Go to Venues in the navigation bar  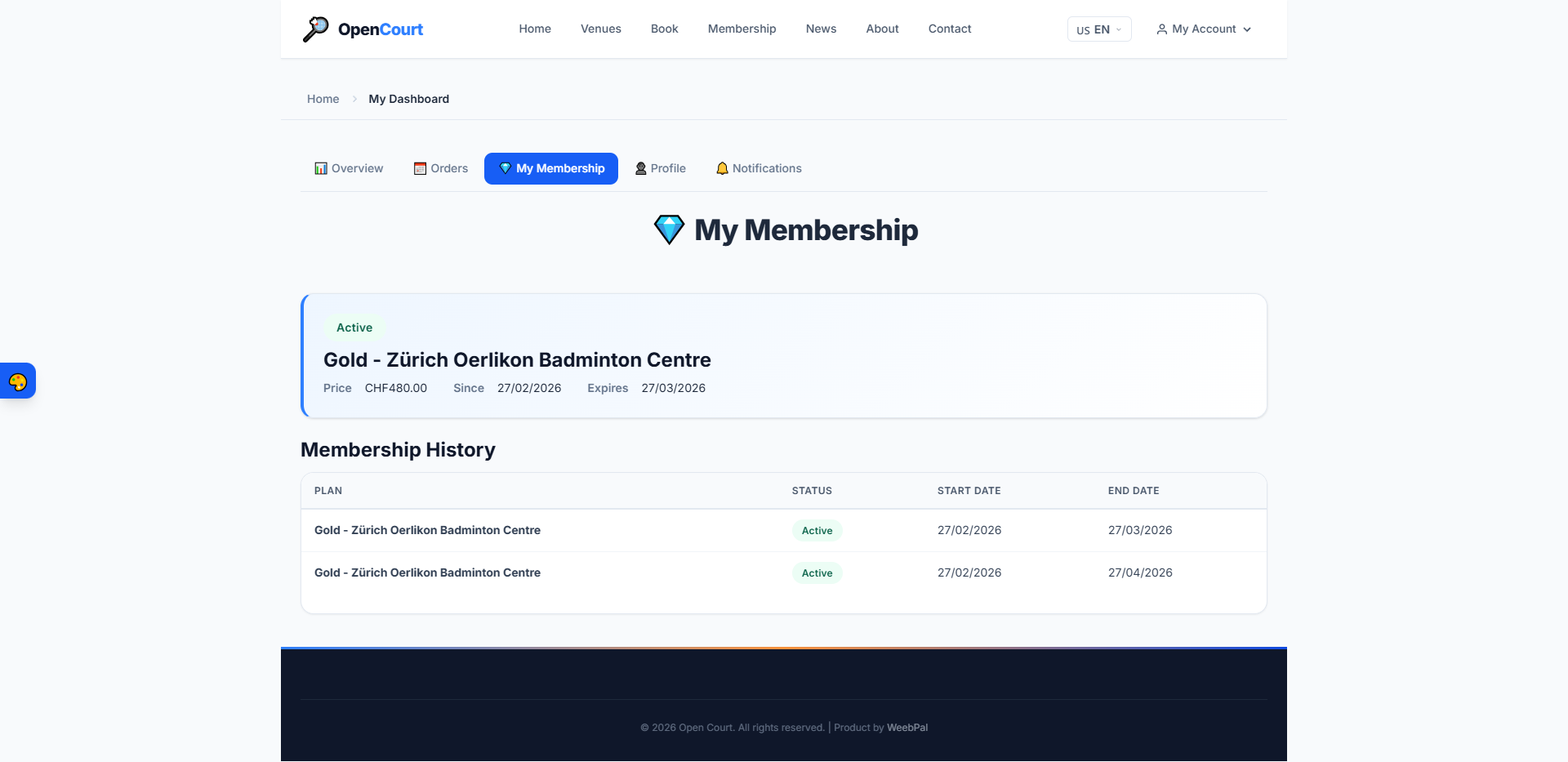click(600, 29)
